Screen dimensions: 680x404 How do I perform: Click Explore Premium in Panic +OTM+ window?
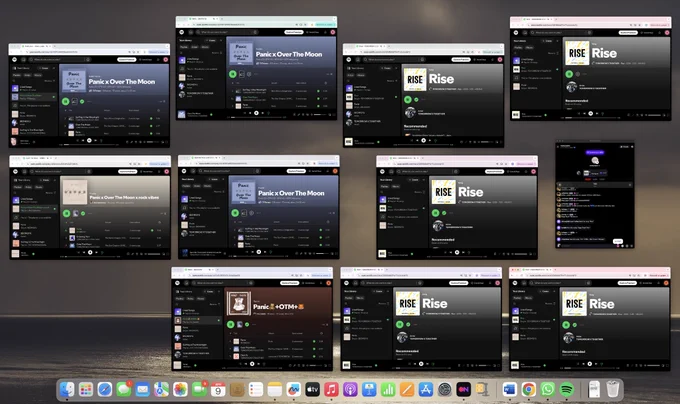click(x=289, y=283)
